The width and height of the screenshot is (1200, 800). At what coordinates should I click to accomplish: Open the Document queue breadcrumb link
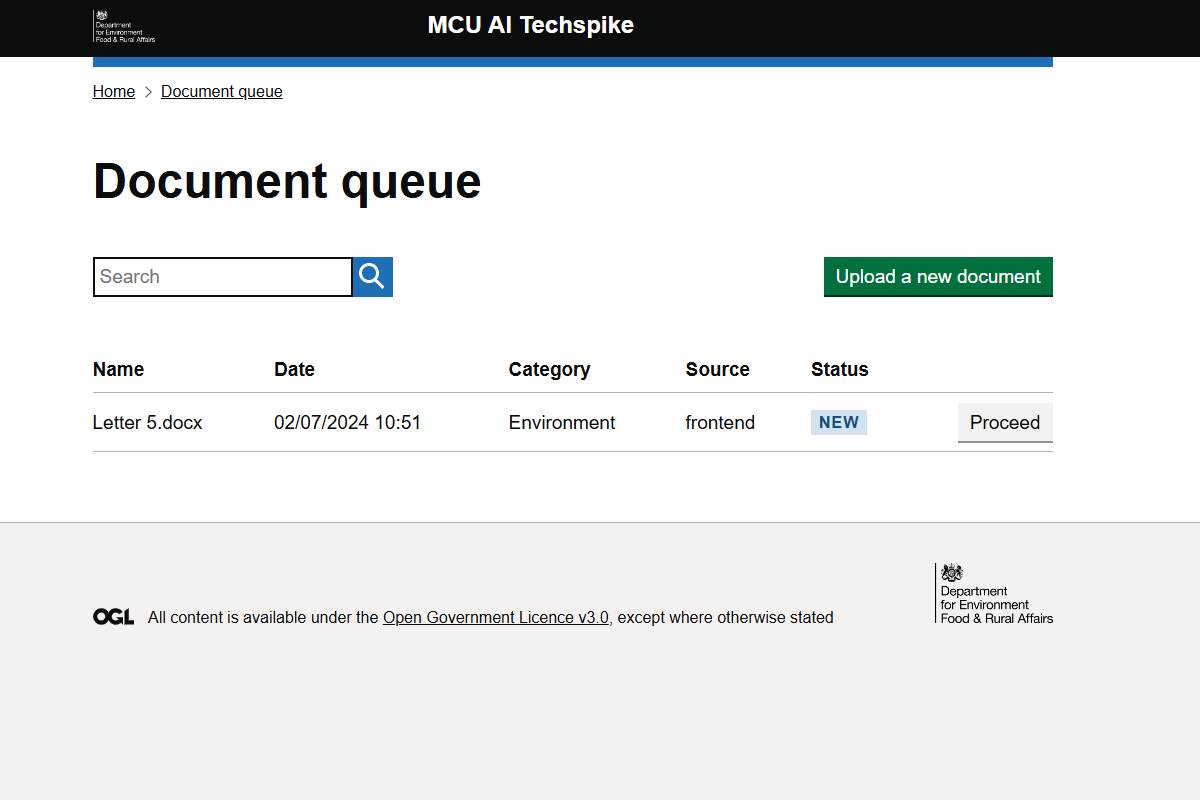[222, 92]
